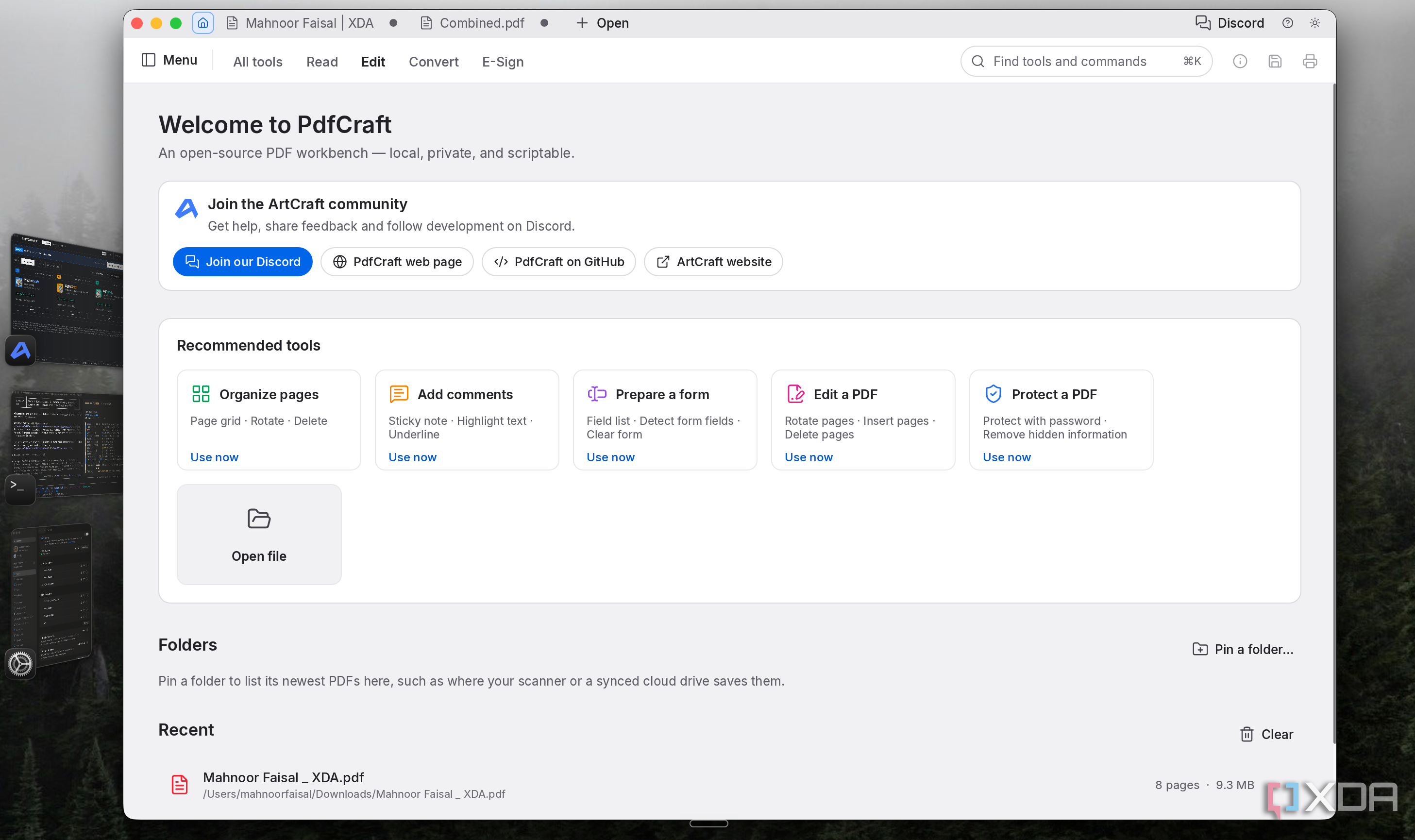Image resolution: width=1415 pixels, height=840 pixels.
Task: Open PdfCraft on GitHub
Action: [558, 262]
